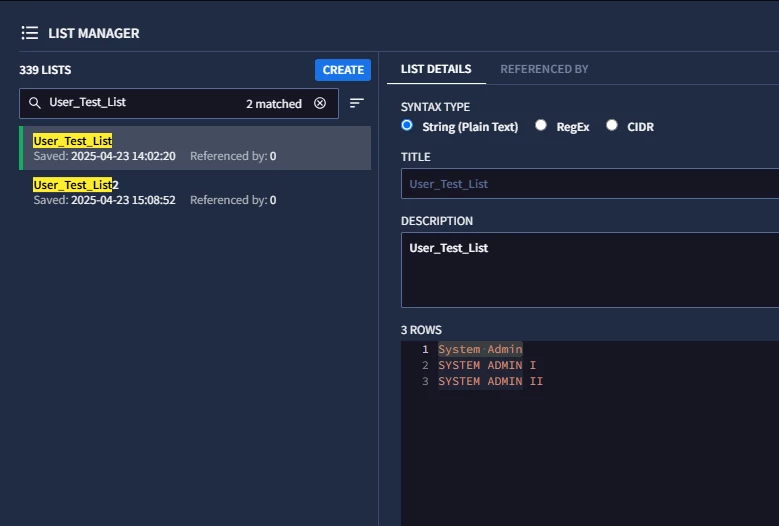Image resolution: width=779 pixels, height=526 pixels.
Task: Switch to the Referenced By tab
Action: [x=544, y=69]
